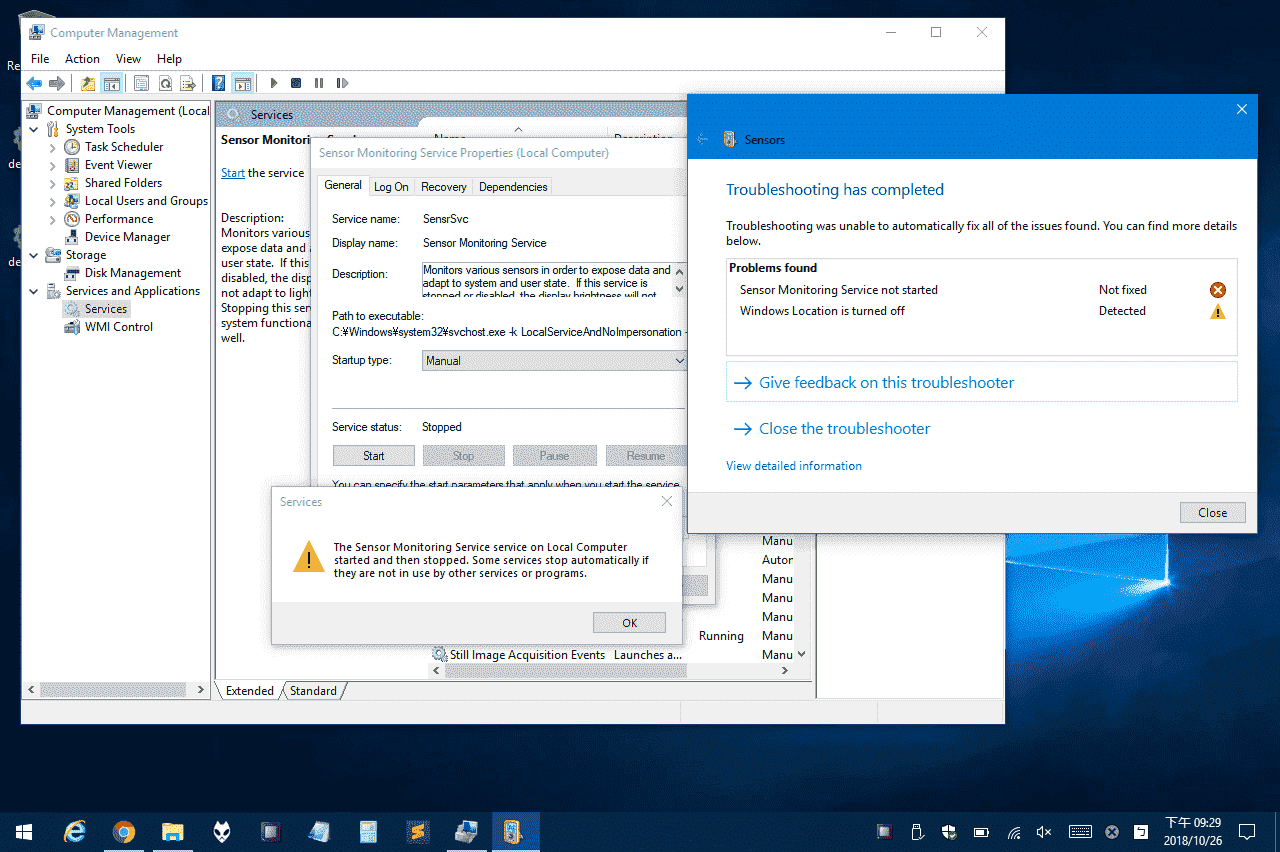This screenshot has height=852, width=1280.
Task: Click the Not fixed red error icon
Action: point(1217,290)
